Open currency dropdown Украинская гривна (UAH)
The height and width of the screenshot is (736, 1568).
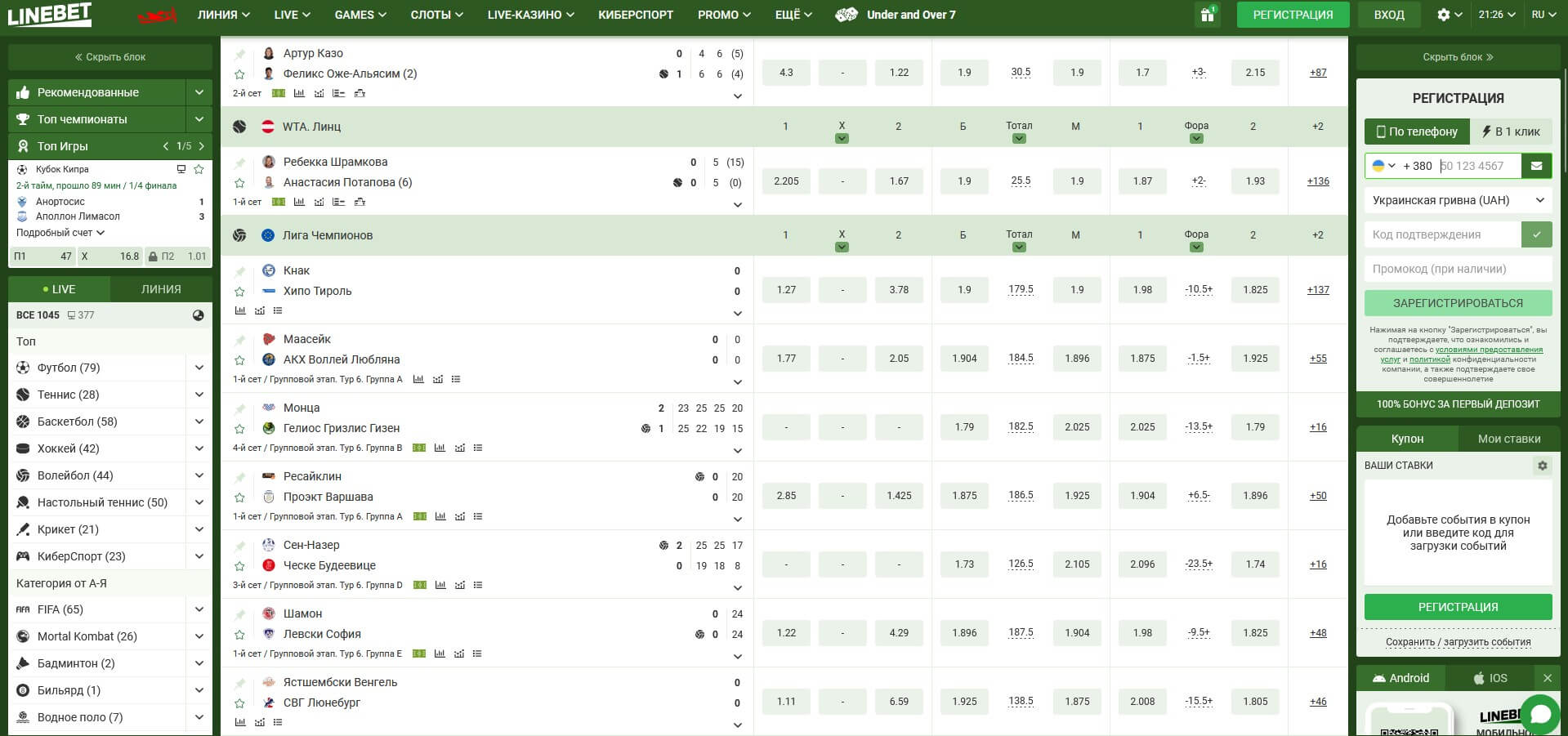click(x=1458, y=200)
